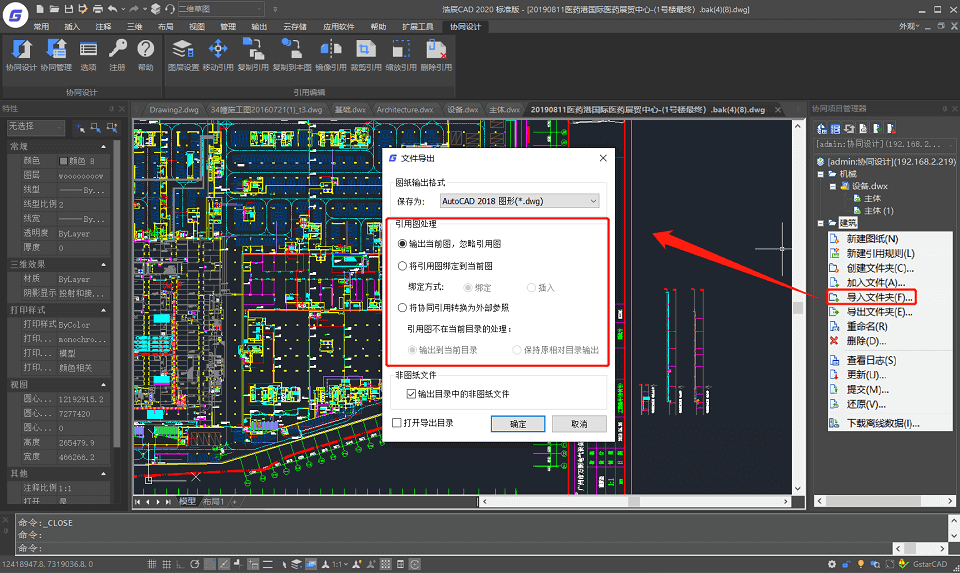
Task: Open the 保存为 format dropdown
Action: (519, 201)
